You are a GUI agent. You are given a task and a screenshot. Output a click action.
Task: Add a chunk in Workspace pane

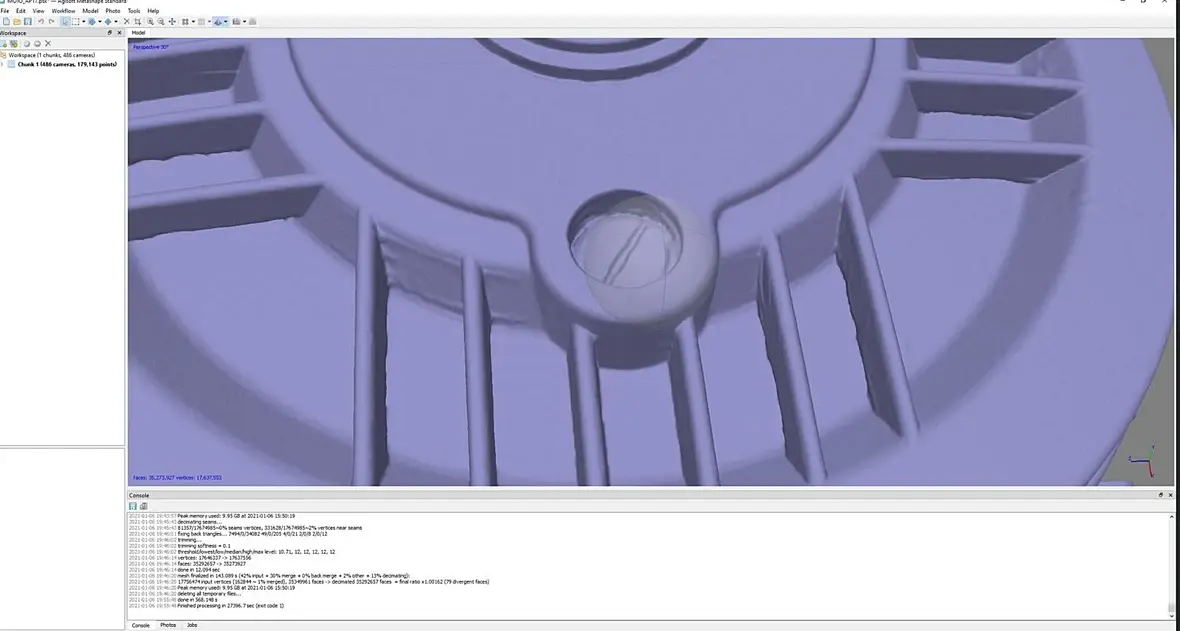[5, 44]
